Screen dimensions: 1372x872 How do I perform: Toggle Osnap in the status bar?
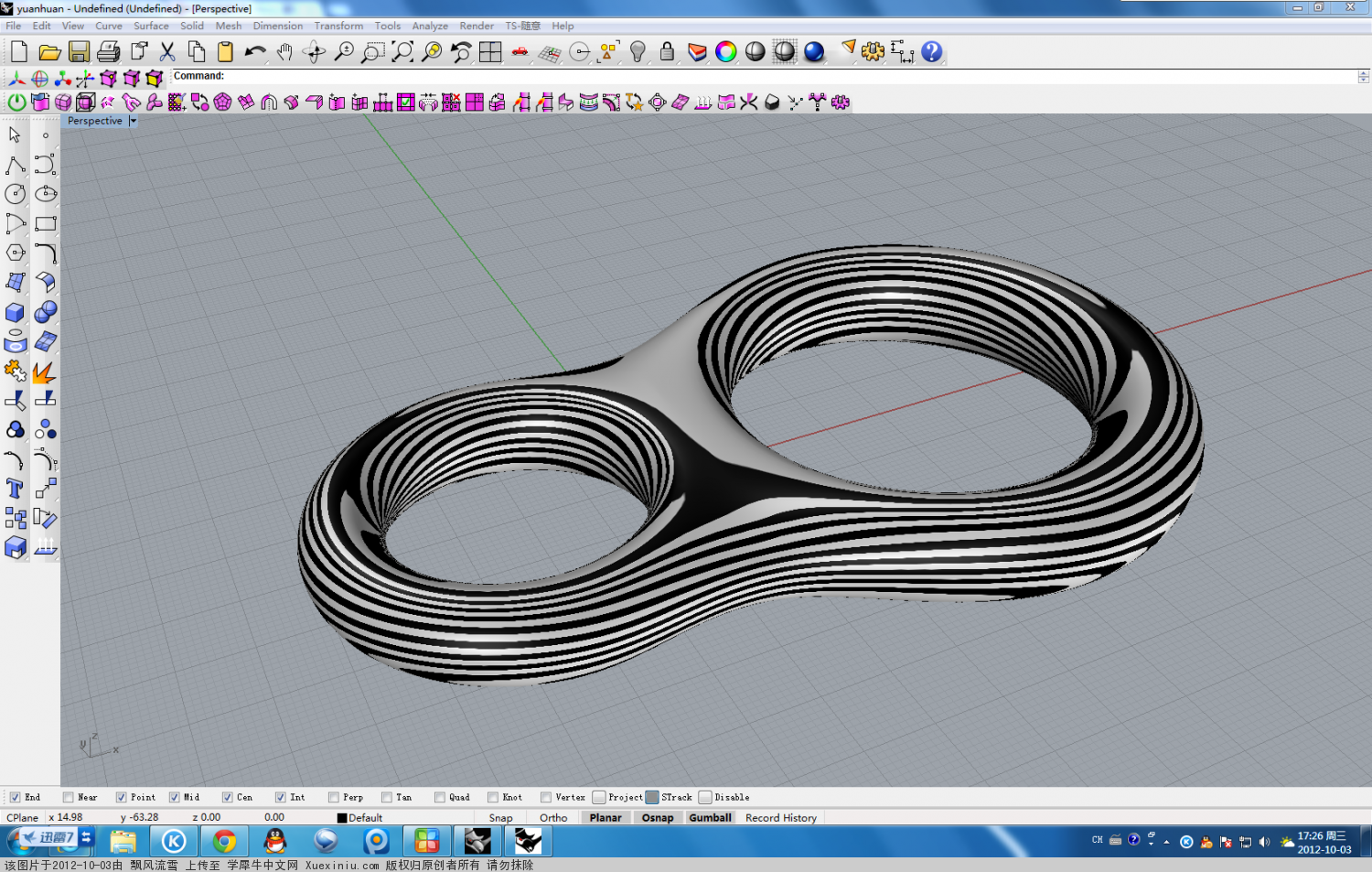[x=658, y=818]
